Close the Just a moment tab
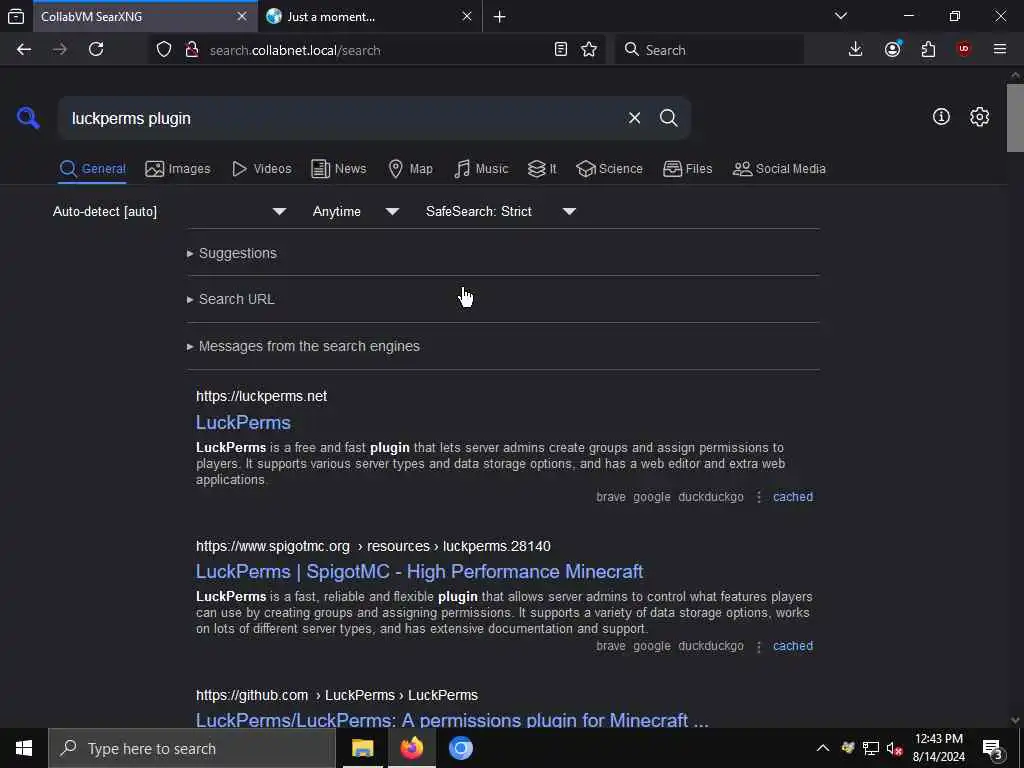This screenshot has height=768, width=1024. tap(467, 16)
